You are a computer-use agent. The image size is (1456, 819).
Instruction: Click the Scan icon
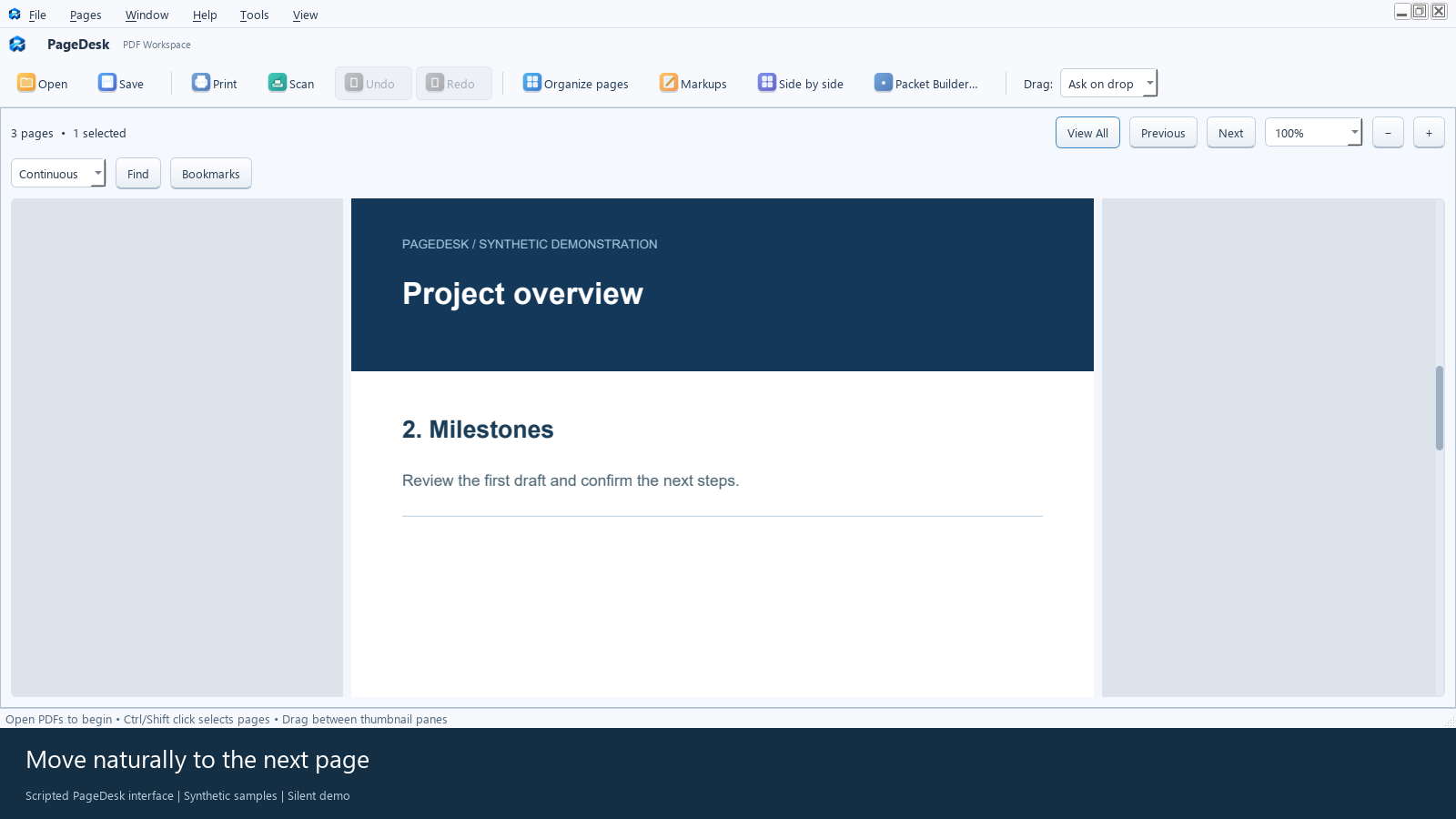(278, 83)
